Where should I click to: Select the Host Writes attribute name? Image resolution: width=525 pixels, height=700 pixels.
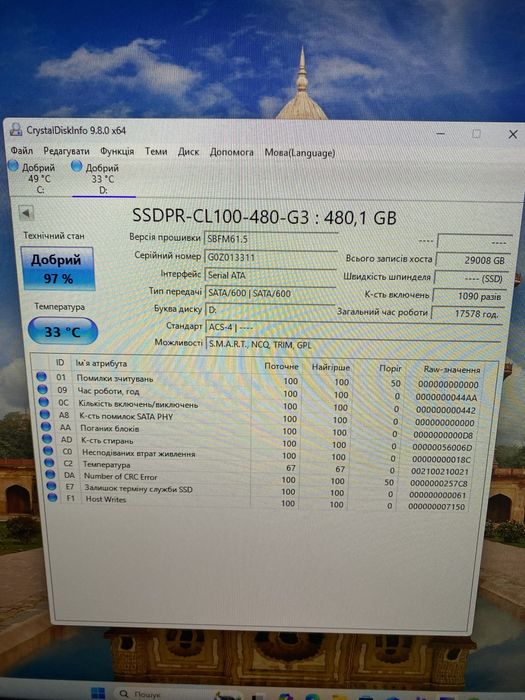105,499
